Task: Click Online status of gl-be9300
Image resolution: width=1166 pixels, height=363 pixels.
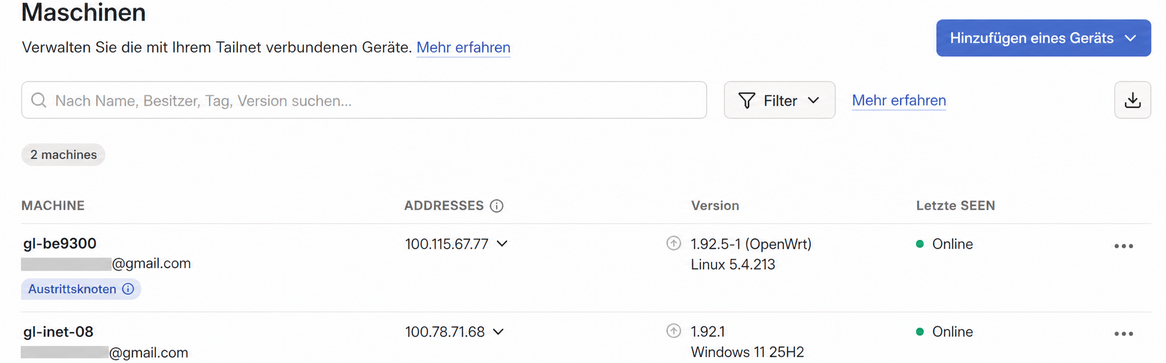Action: coord(944,243)
